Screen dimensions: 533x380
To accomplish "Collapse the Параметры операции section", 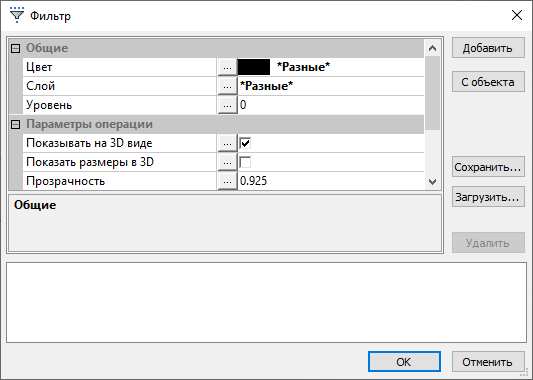I will [x=15, y=124].
